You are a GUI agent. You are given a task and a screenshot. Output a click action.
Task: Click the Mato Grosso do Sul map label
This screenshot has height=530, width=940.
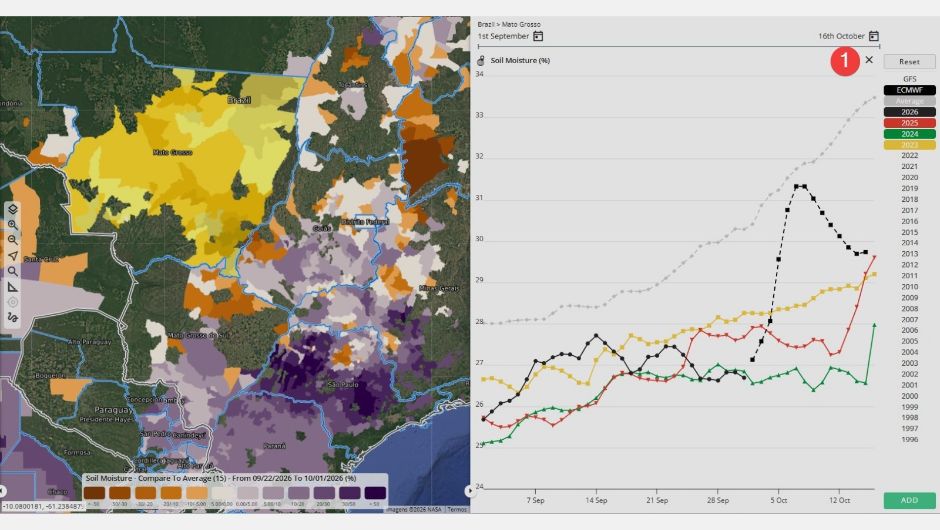[197, 335]
